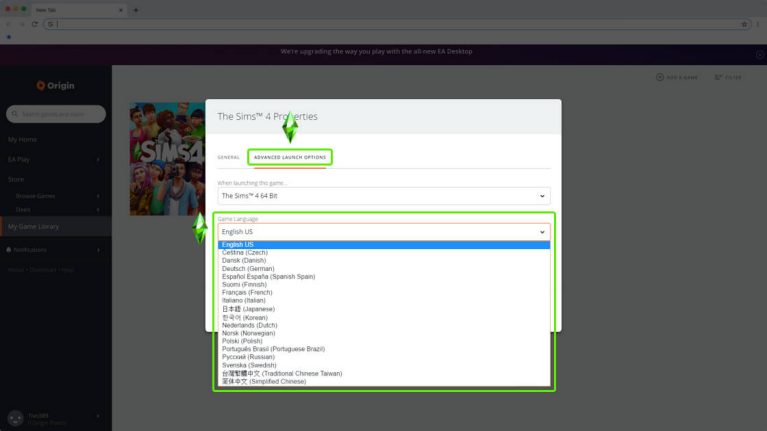The width and height of the screenshot is (767, 431).
Task: Click the Notifications bell icon
Action: click(8, 250)
